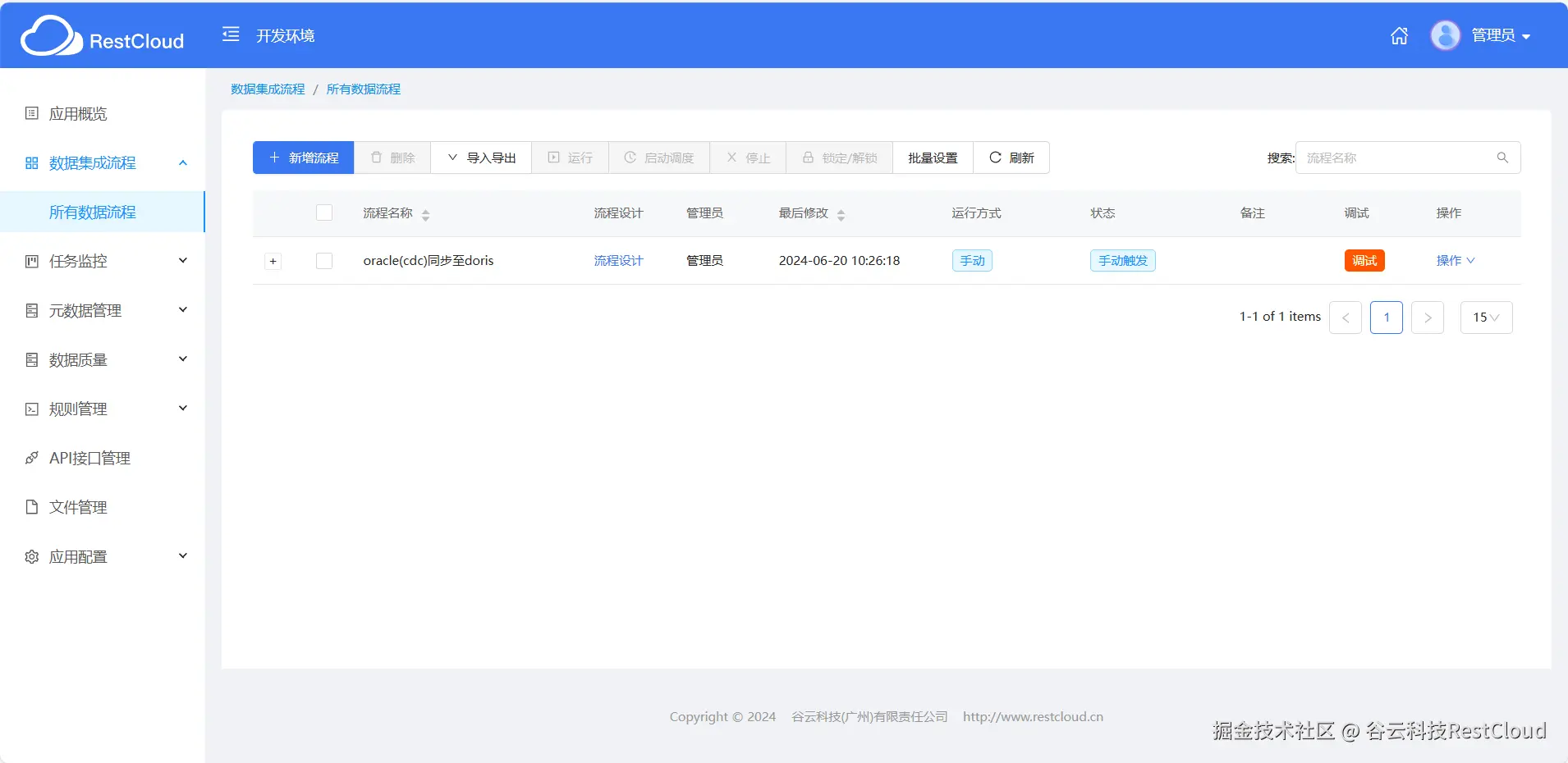Click the 删除 toolbar button
Screen dimensions: 1568x763
(392, 158)
